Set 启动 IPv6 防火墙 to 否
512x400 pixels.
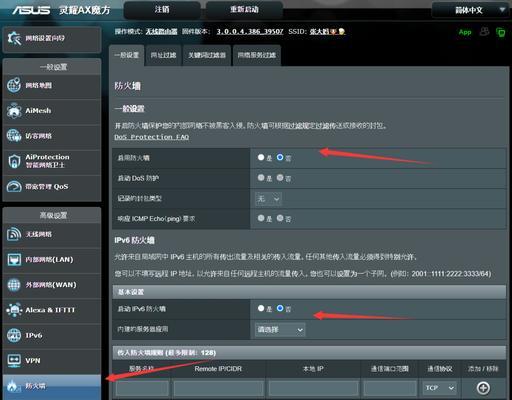[280, 308]
